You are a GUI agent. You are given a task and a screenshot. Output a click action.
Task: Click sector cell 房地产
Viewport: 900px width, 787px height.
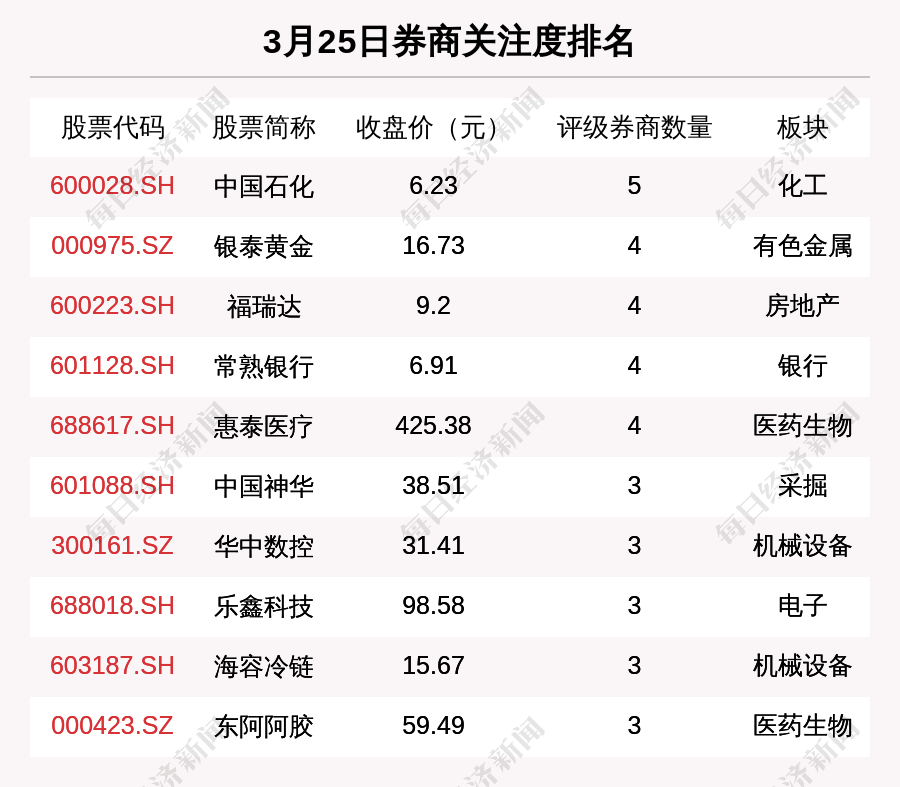[x=802, y=306]
